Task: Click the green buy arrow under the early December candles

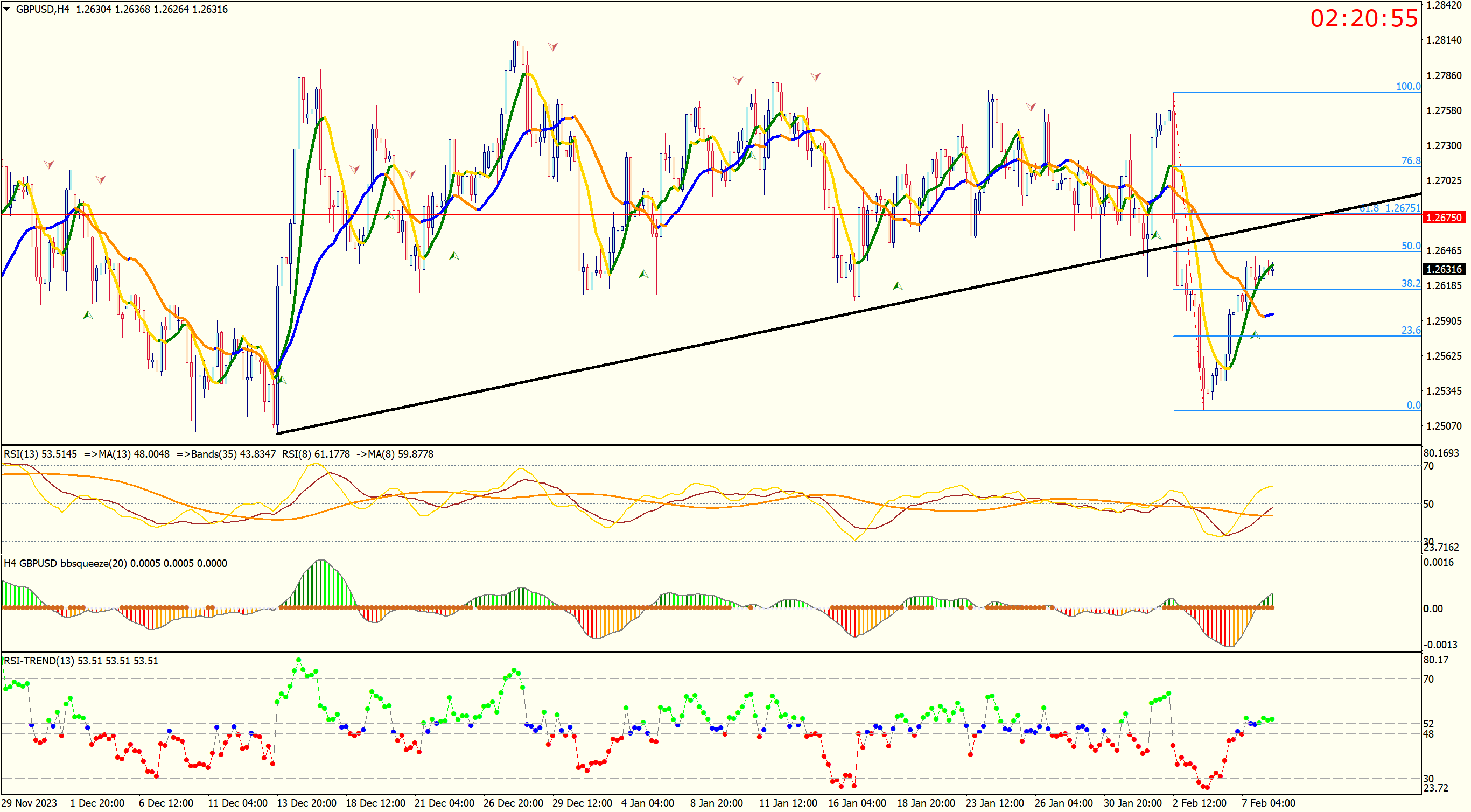Action: pyautogui.click(x=87, y=314)
